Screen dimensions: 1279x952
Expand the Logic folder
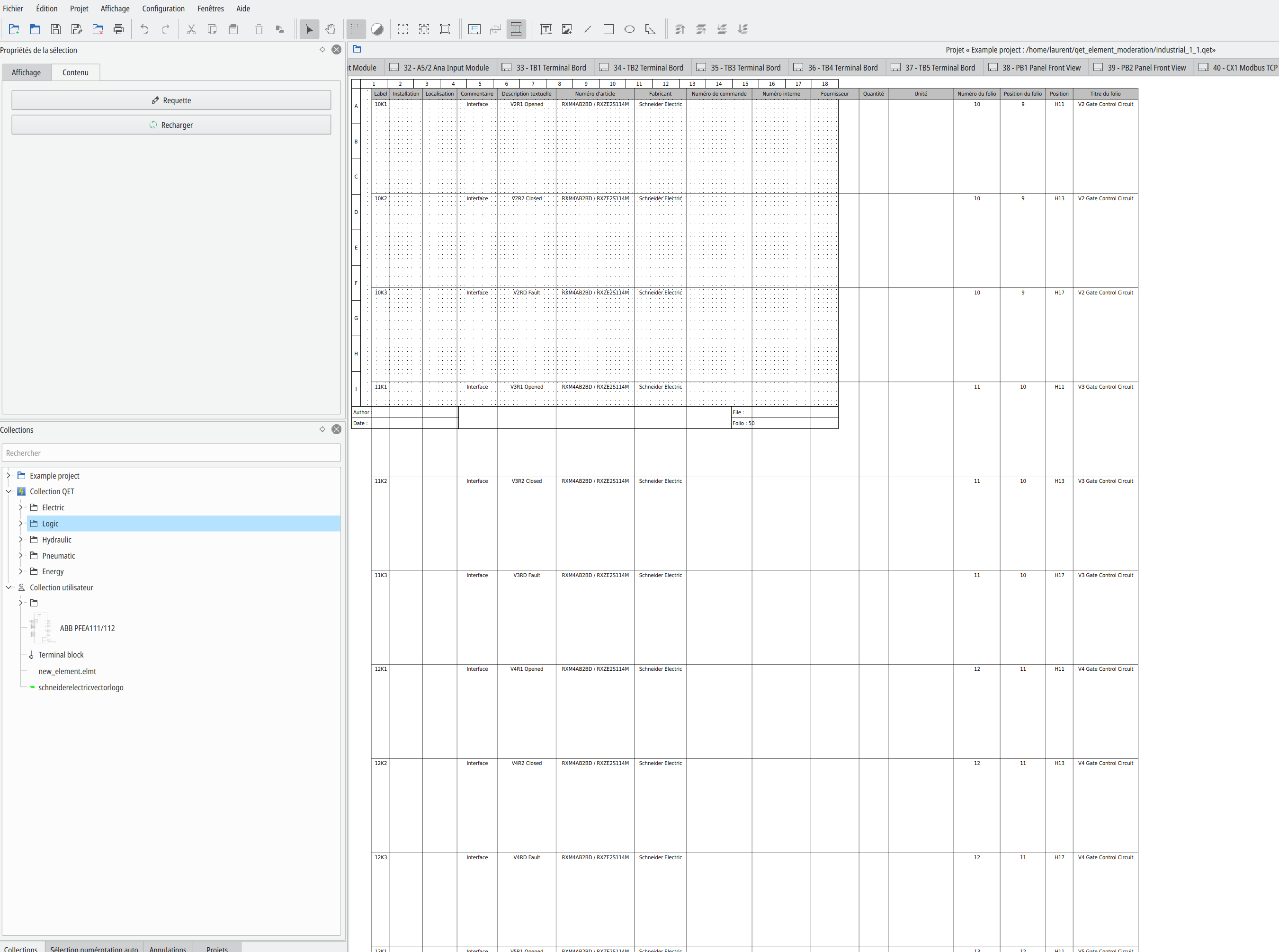pos(21,523)
